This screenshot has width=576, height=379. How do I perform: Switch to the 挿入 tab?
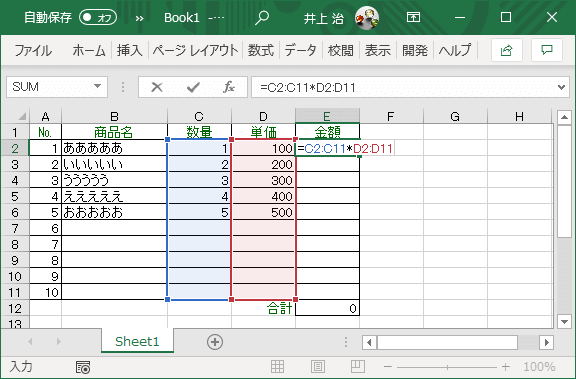[130, 50]
